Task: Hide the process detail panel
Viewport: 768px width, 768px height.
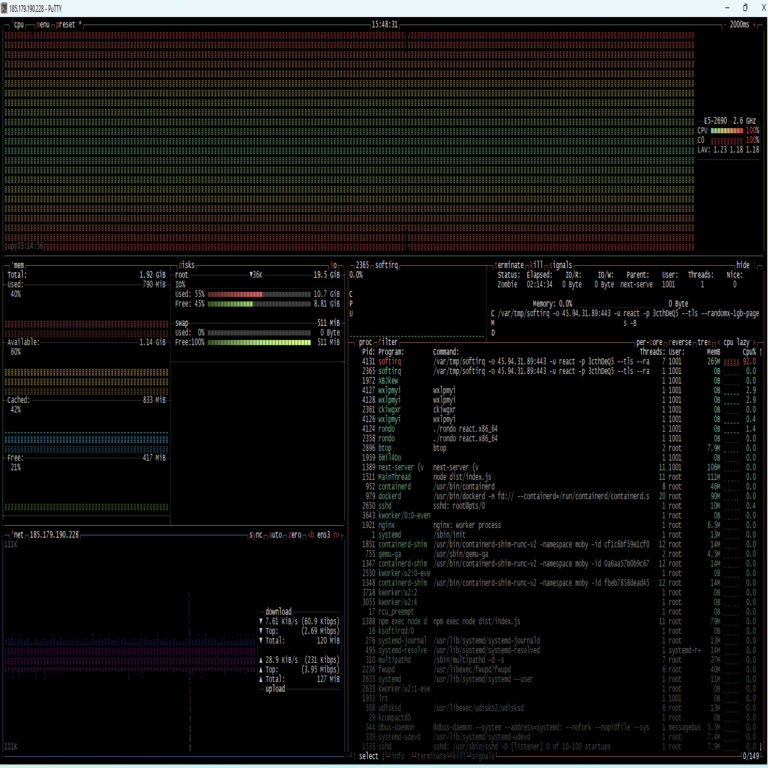Action: click(x=742, y=265)
